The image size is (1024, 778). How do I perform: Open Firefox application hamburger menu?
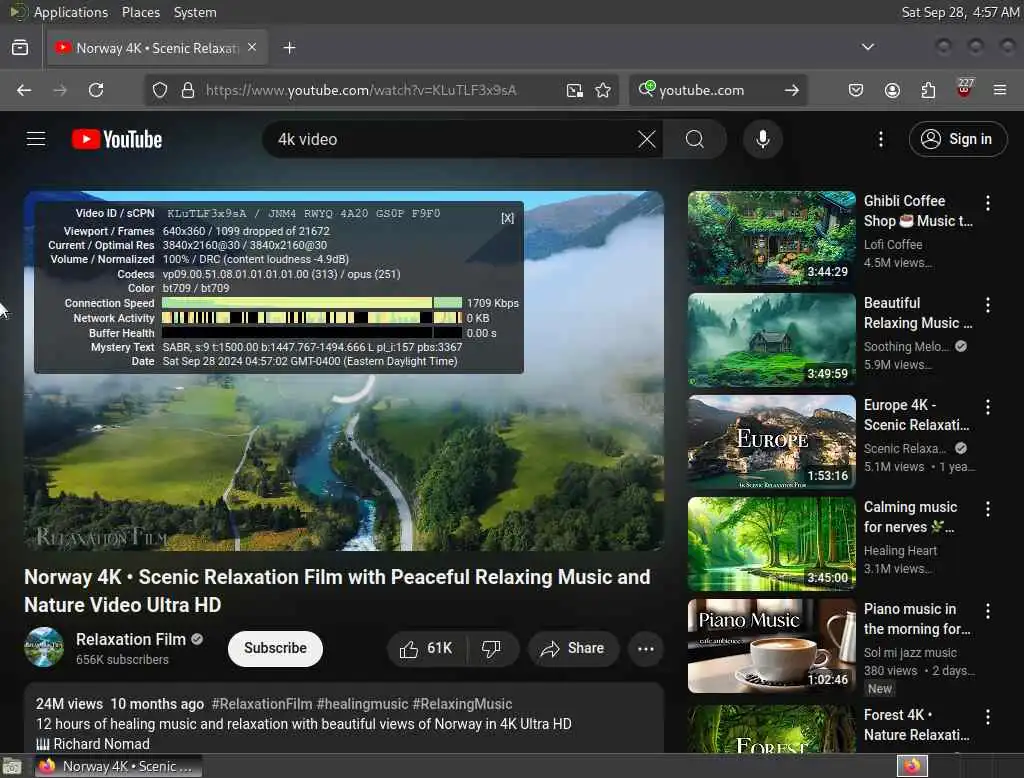[1000, 90]
